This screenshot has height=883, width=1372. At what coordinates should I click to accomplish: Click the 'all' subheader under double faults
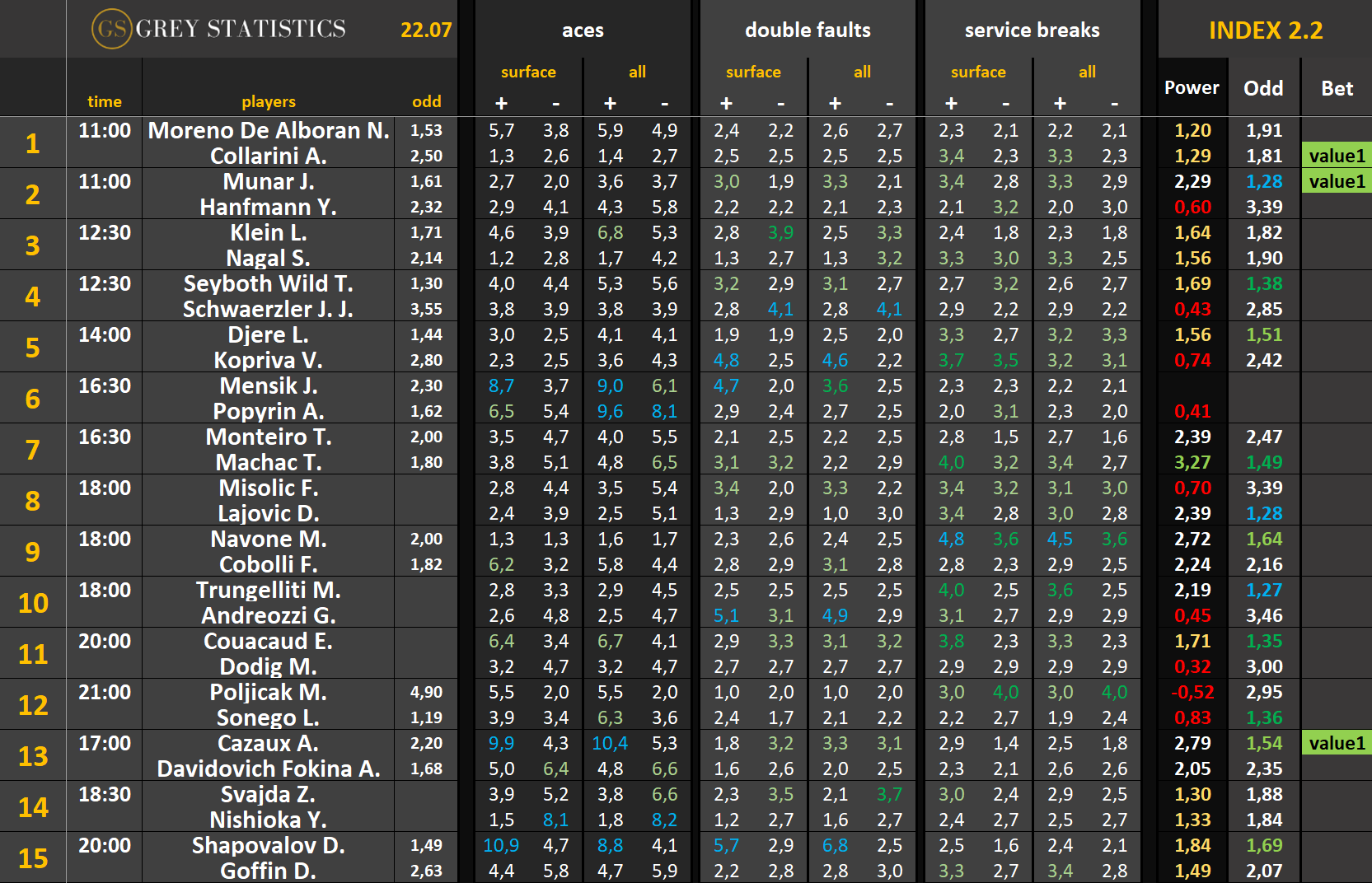(x=862, y=72)
